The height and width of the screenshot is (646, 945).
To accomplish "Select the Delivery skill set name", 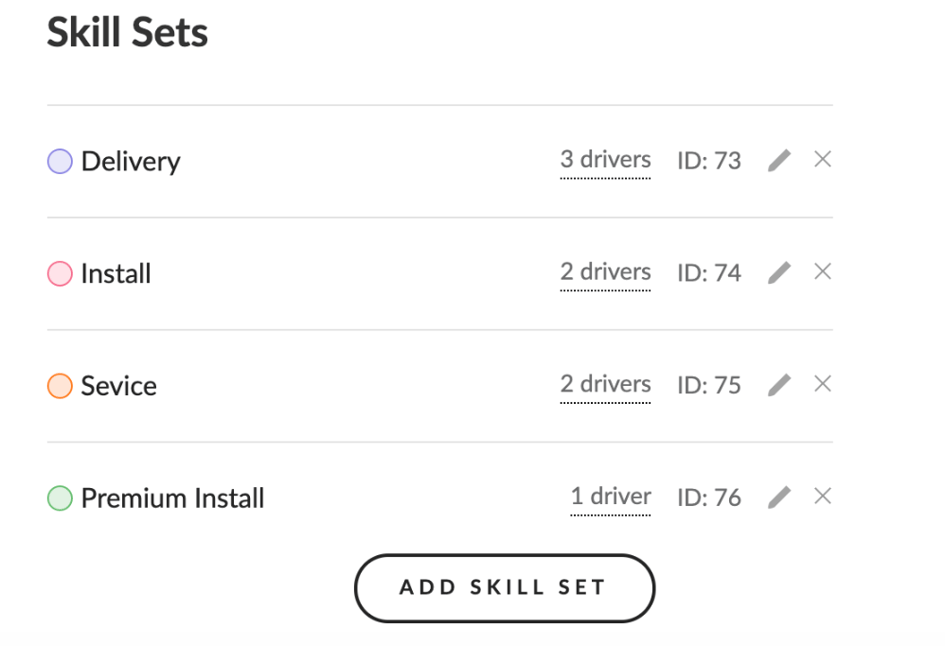I will pos(131,162).
